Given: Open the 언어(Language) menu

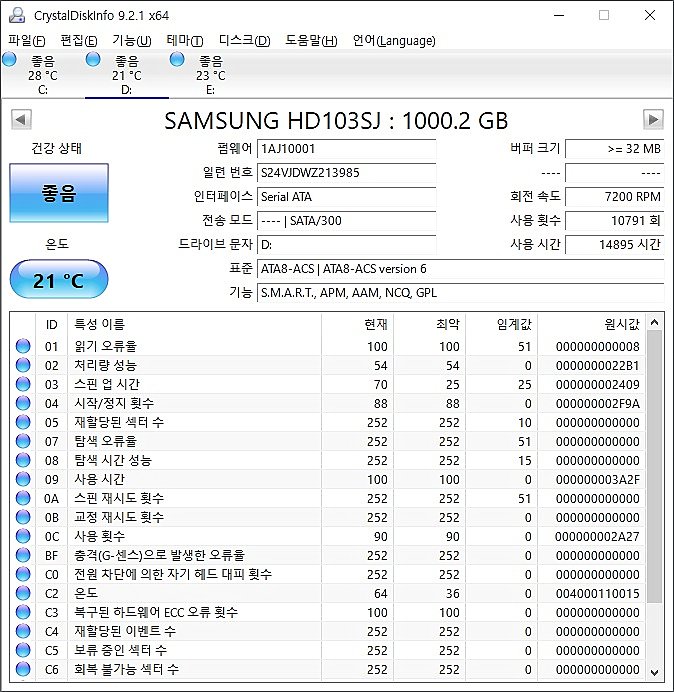Looking at the screenshot, I should coord(394,41).
